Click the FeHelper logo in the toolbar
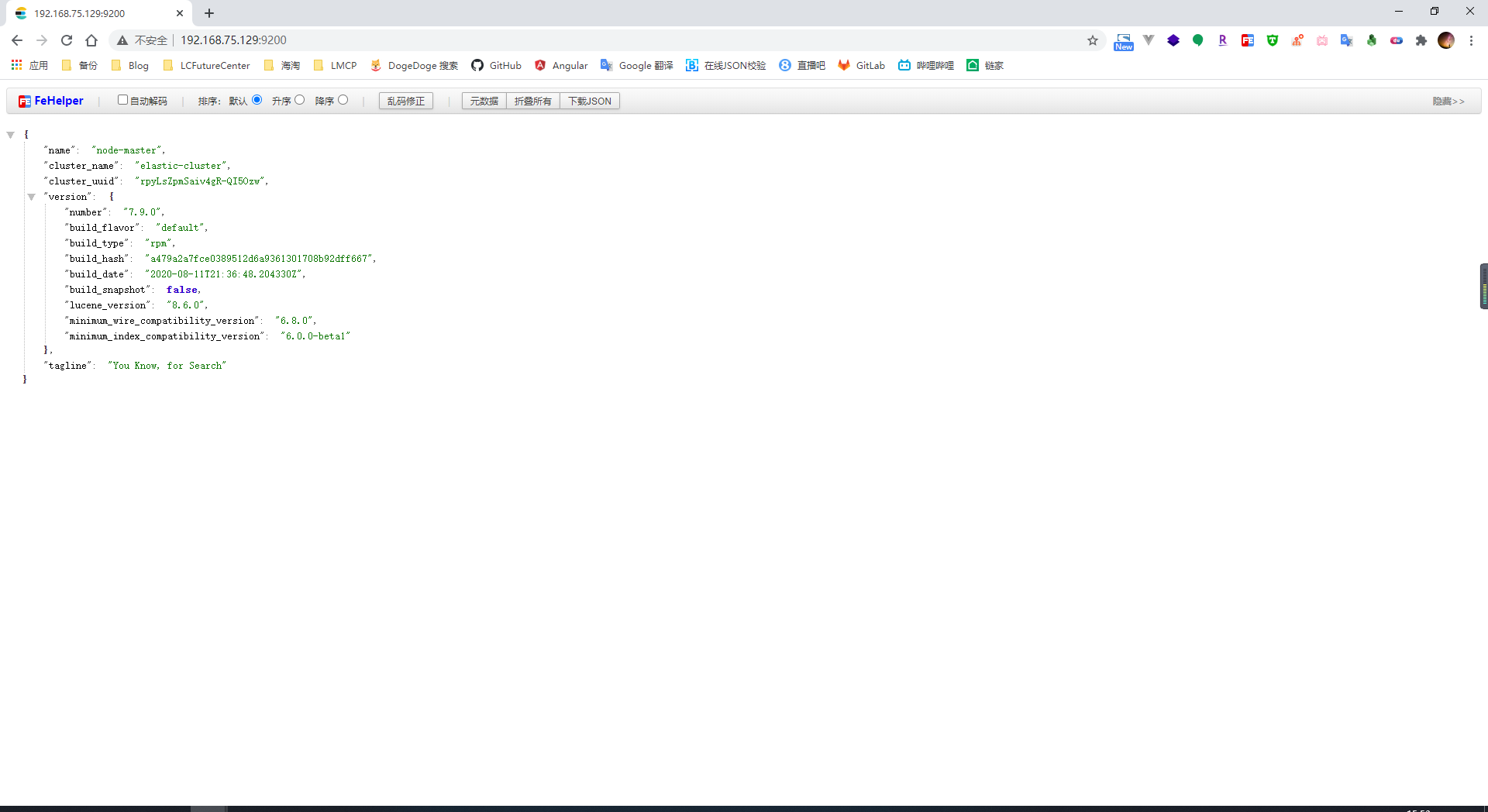This screenshot has height=812, width=1488. [x=51, y=101]
